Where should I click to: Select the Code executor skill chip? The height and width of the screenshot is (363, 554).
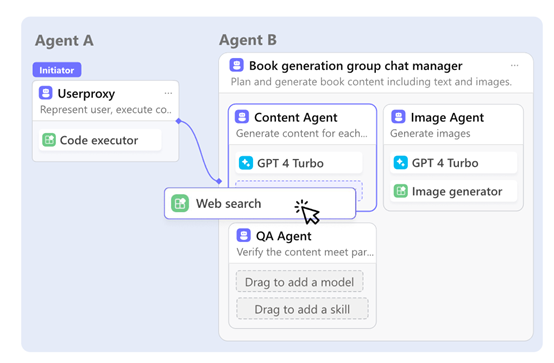100,140
